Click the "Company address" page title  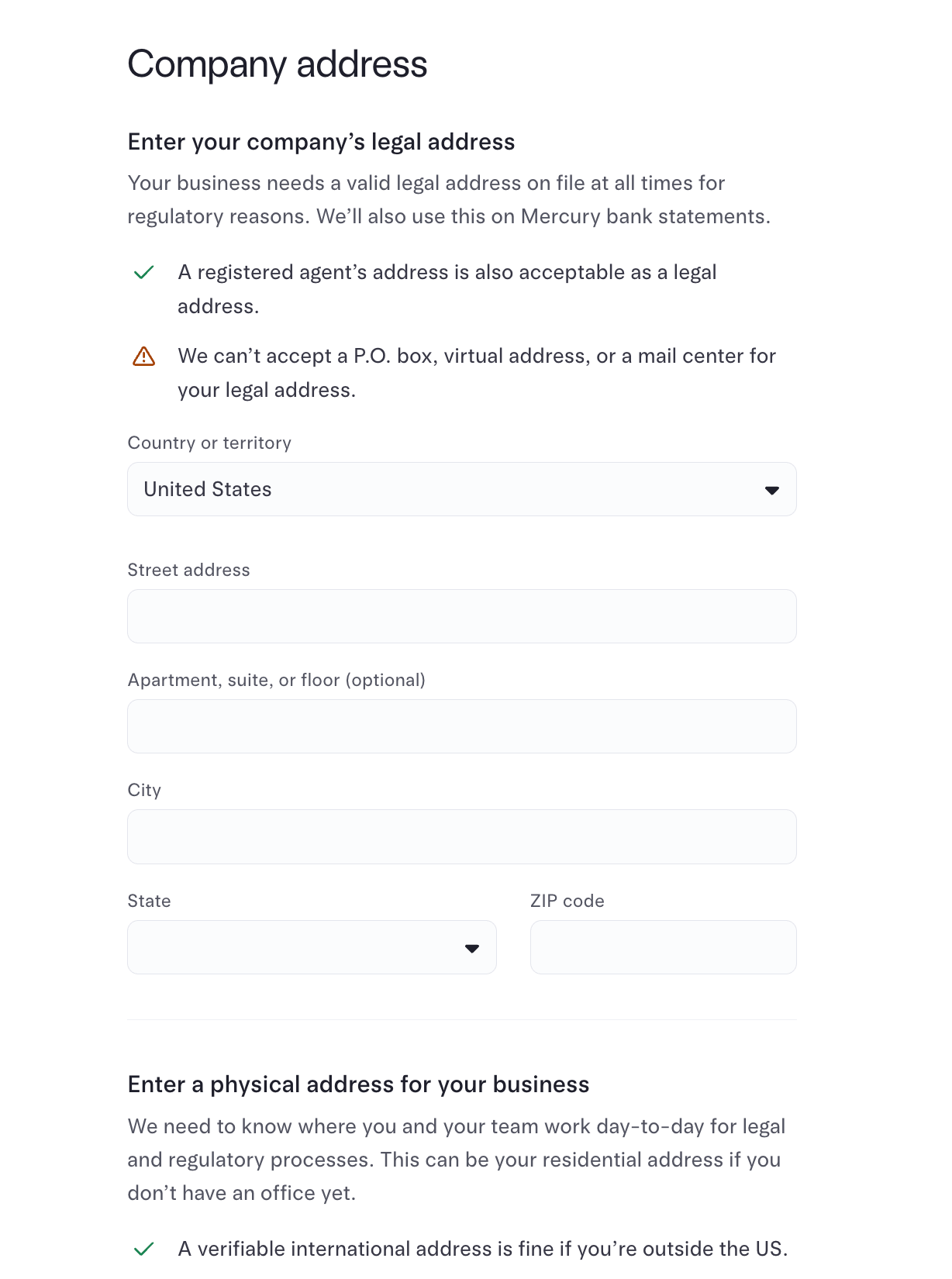pyautogui.click(x=277, y=64)
